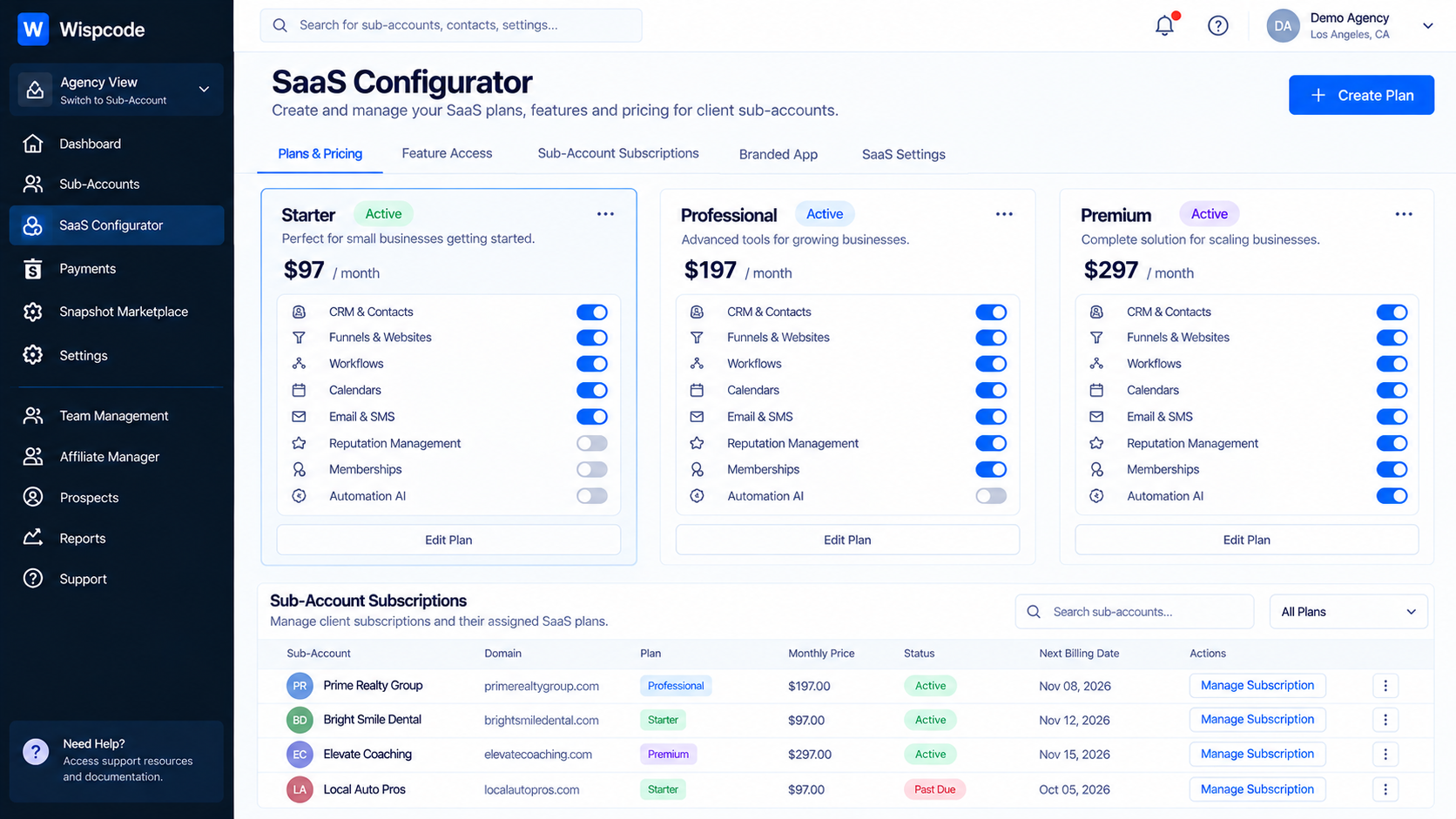The height and width of the screenshot is (819, 1456).
Task: Open the All Plans filter dropdown
Action: point(1349,612)
